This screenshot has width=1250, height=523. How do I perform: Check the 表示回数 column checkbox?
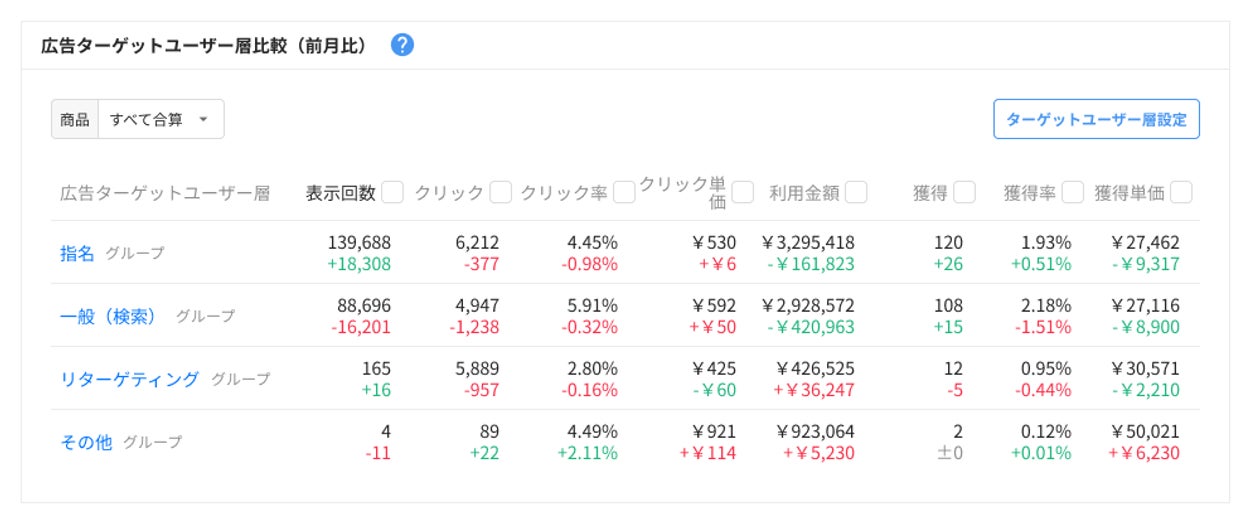coord(392,192)
